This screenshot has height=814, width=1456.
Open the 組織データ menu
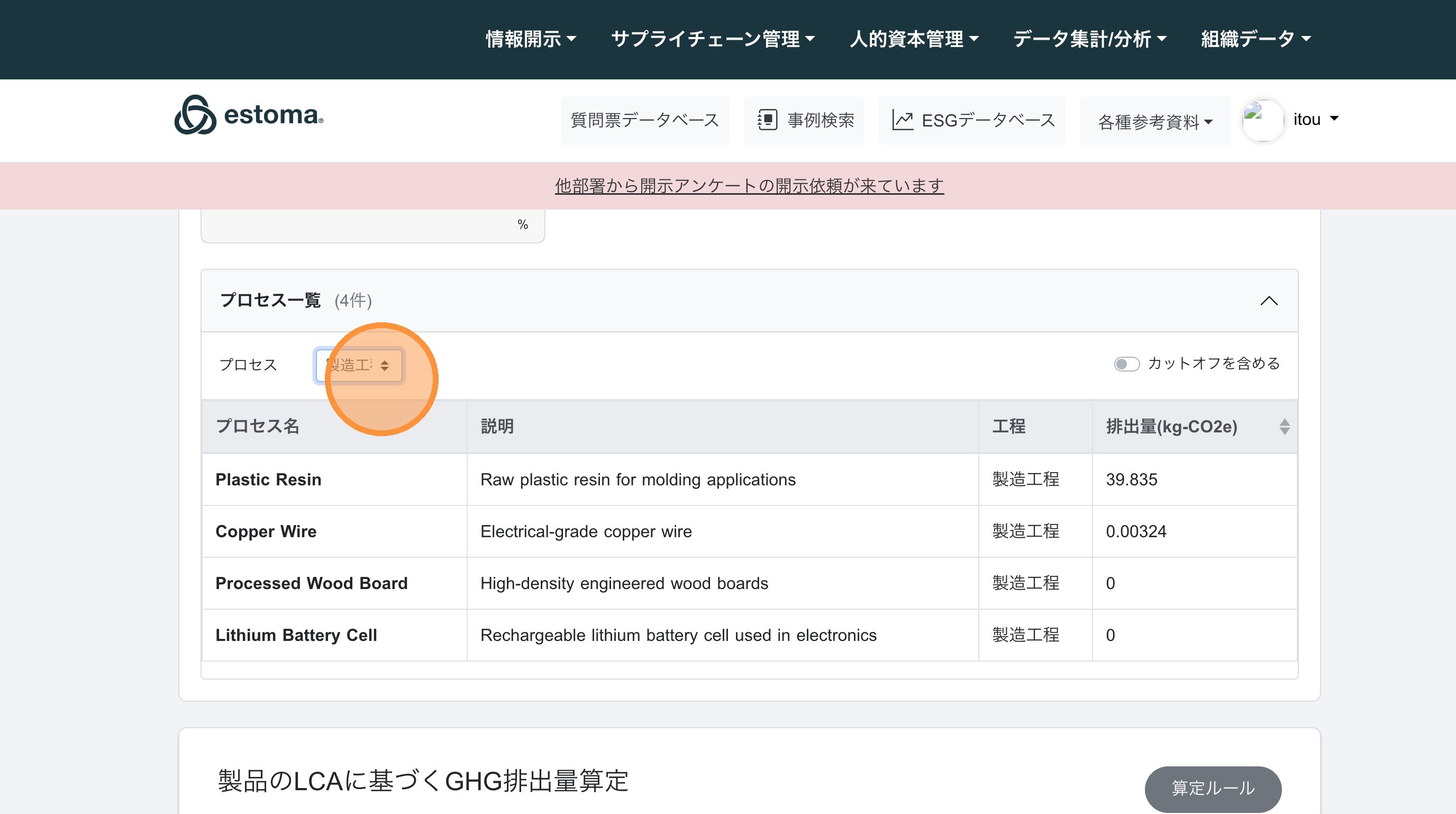[x=1255, y=39]
